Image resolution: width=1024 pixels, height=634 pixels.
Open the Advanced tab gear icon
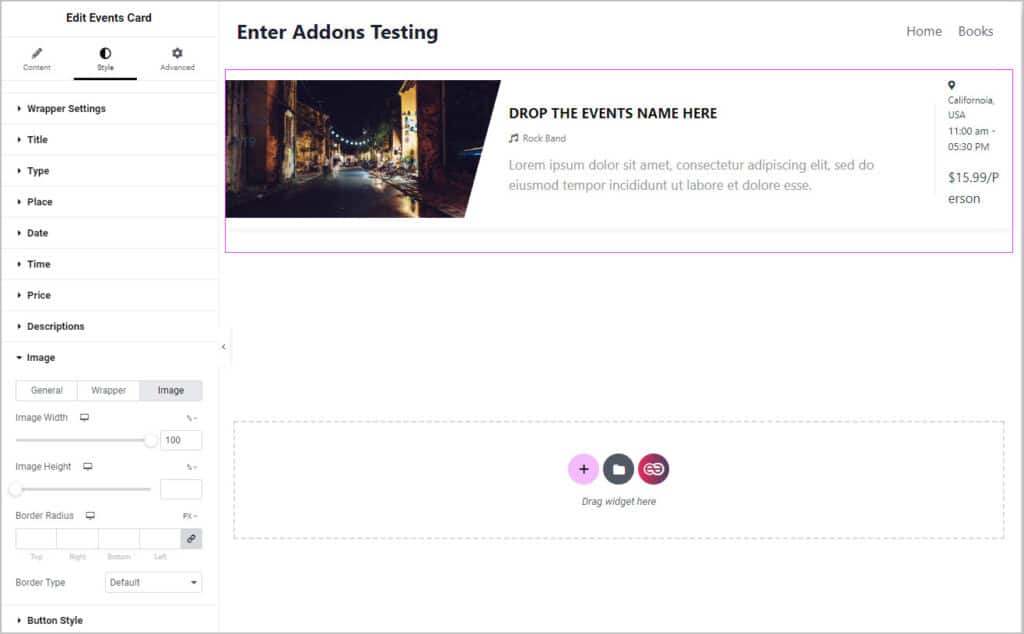pyautogui.click(x=177, y=53)
